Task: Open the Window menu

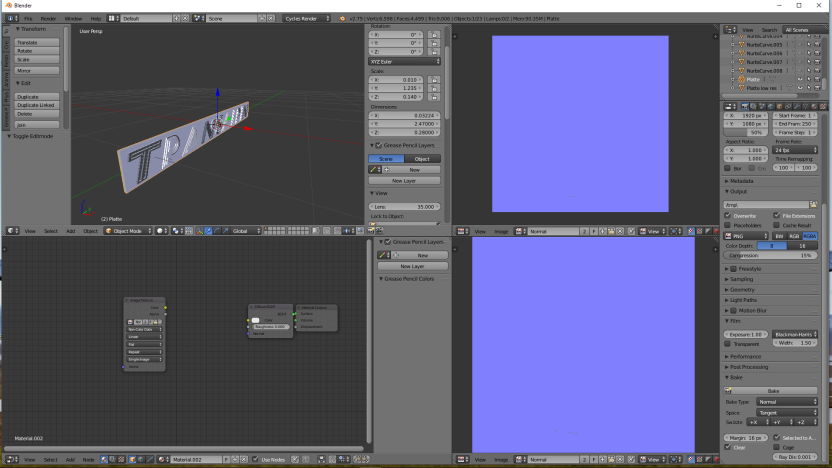Action: pos(73,18)
